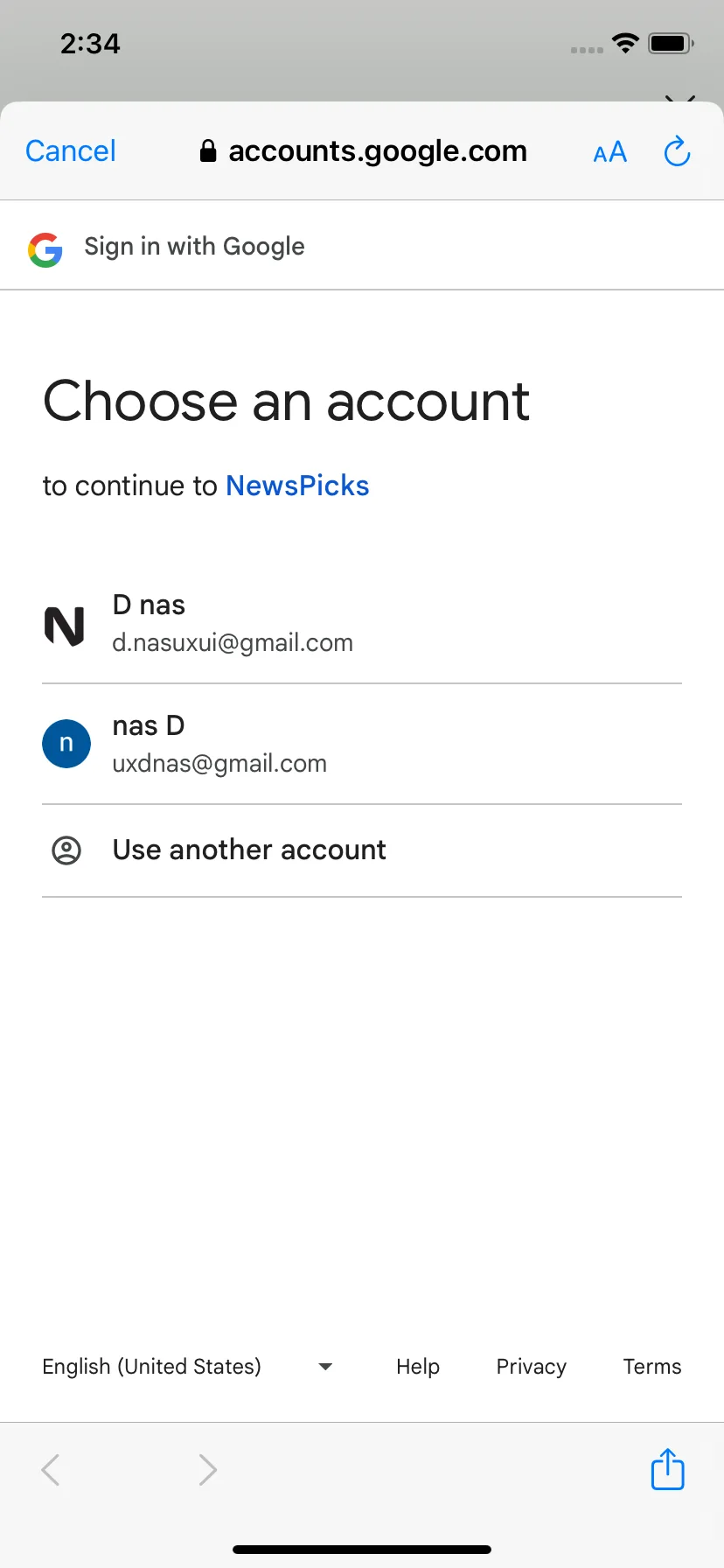Image resolution: width=724 pixels, height=1568 pixels.
Task: Tap the black N avatar for D nas
Action: [65, 626]
